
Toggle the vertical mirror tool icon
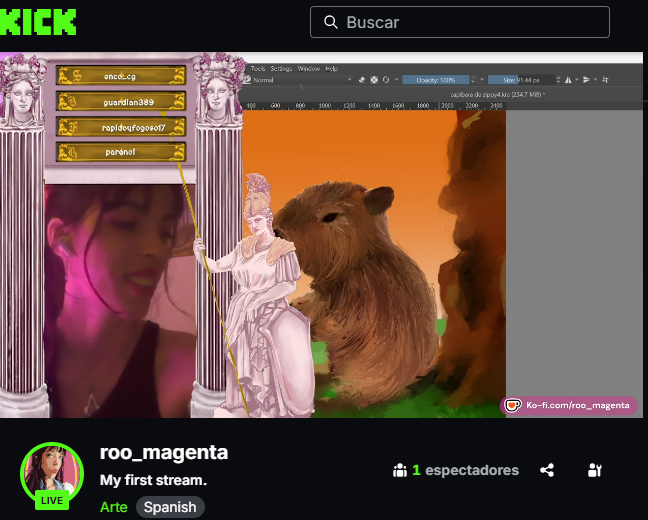pos(586,80)
